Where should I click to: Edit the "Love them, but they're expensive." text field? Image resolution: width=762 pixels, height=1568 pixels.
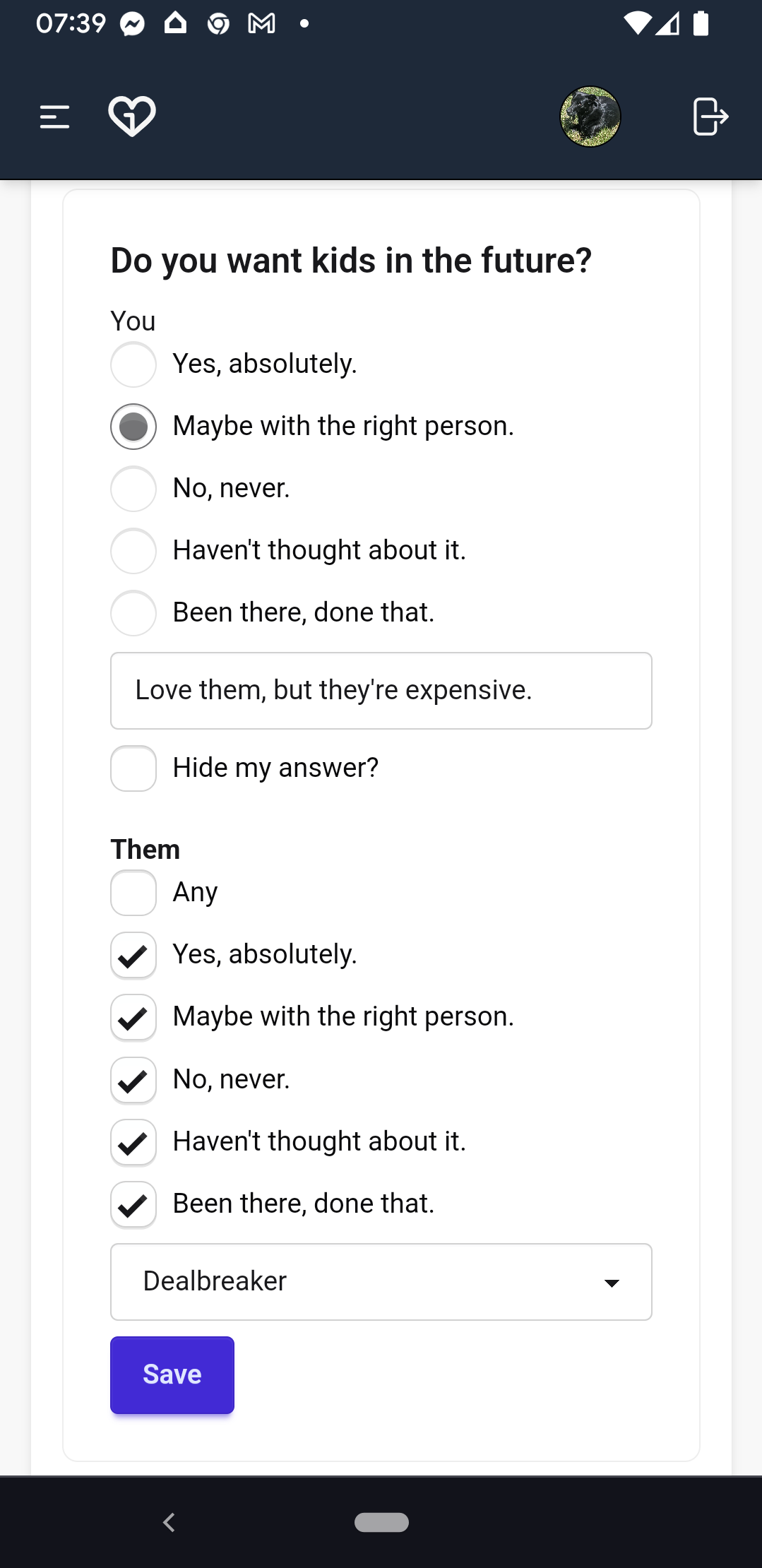coord(381,691)
